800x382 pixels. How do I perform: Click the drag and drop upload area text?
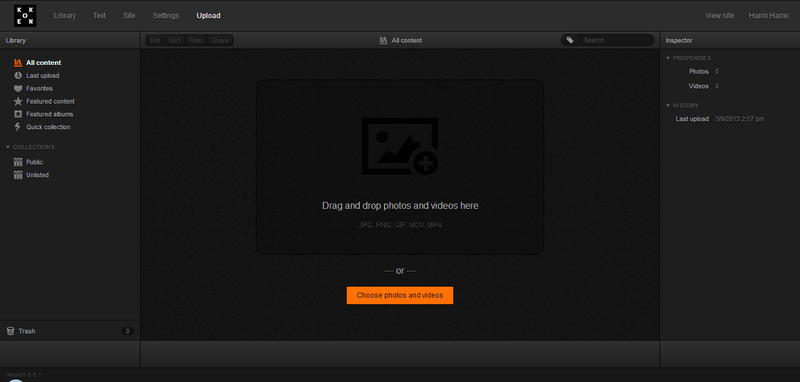400,206
